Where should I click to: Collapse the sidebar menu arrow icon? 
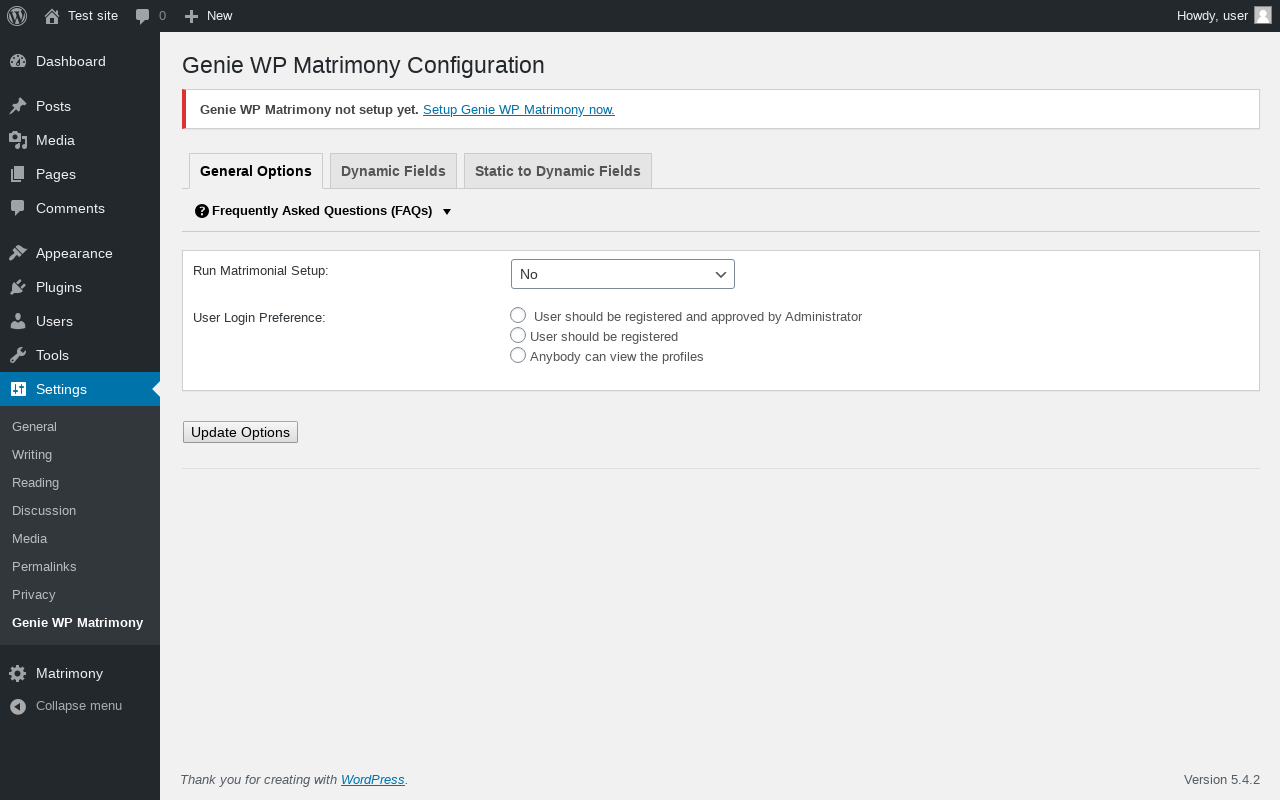pyautogui.click(x=18, y=706)
